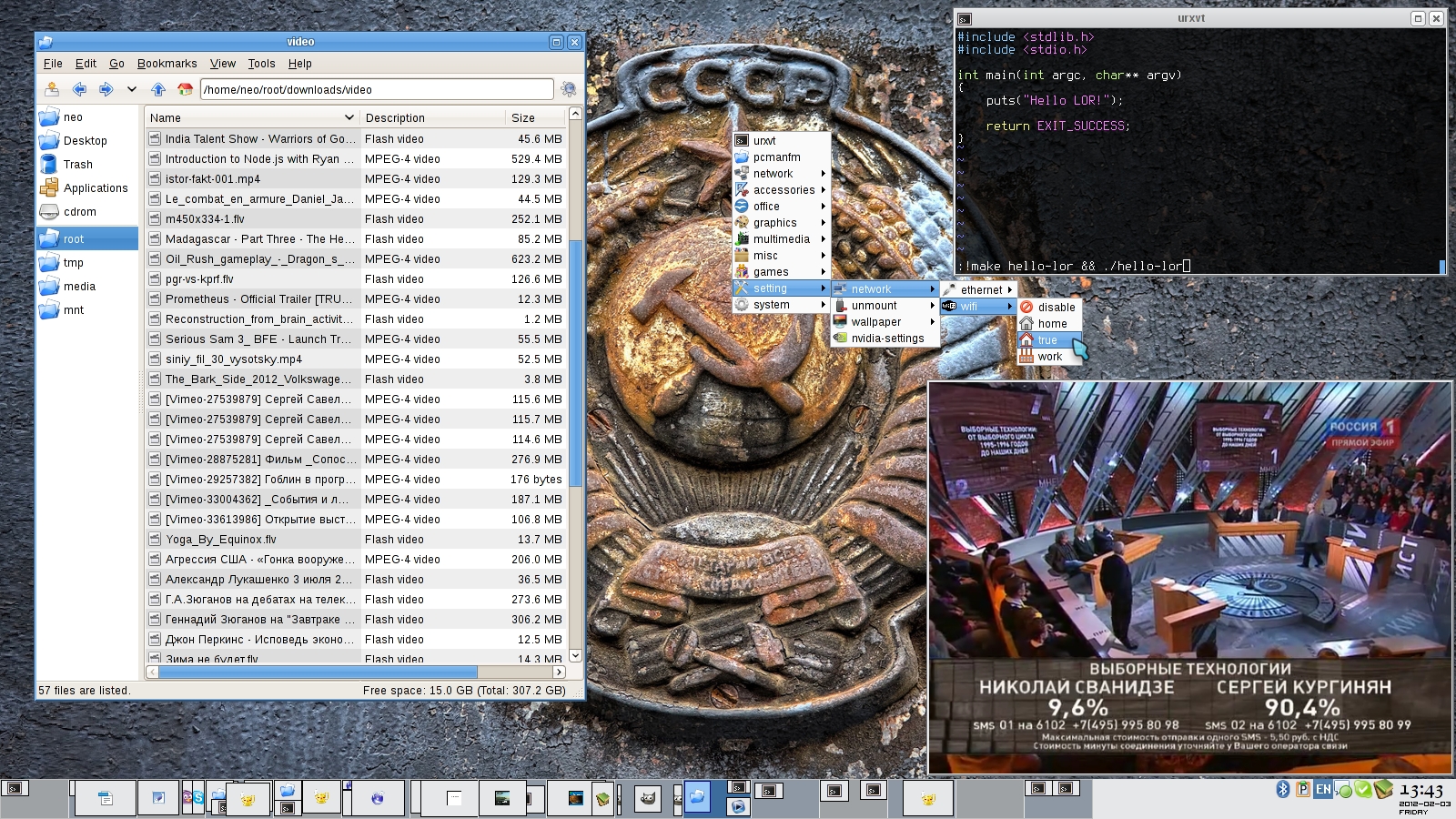Open the View menu
This screenshot has height=819, width=1456.
[222, 64]
